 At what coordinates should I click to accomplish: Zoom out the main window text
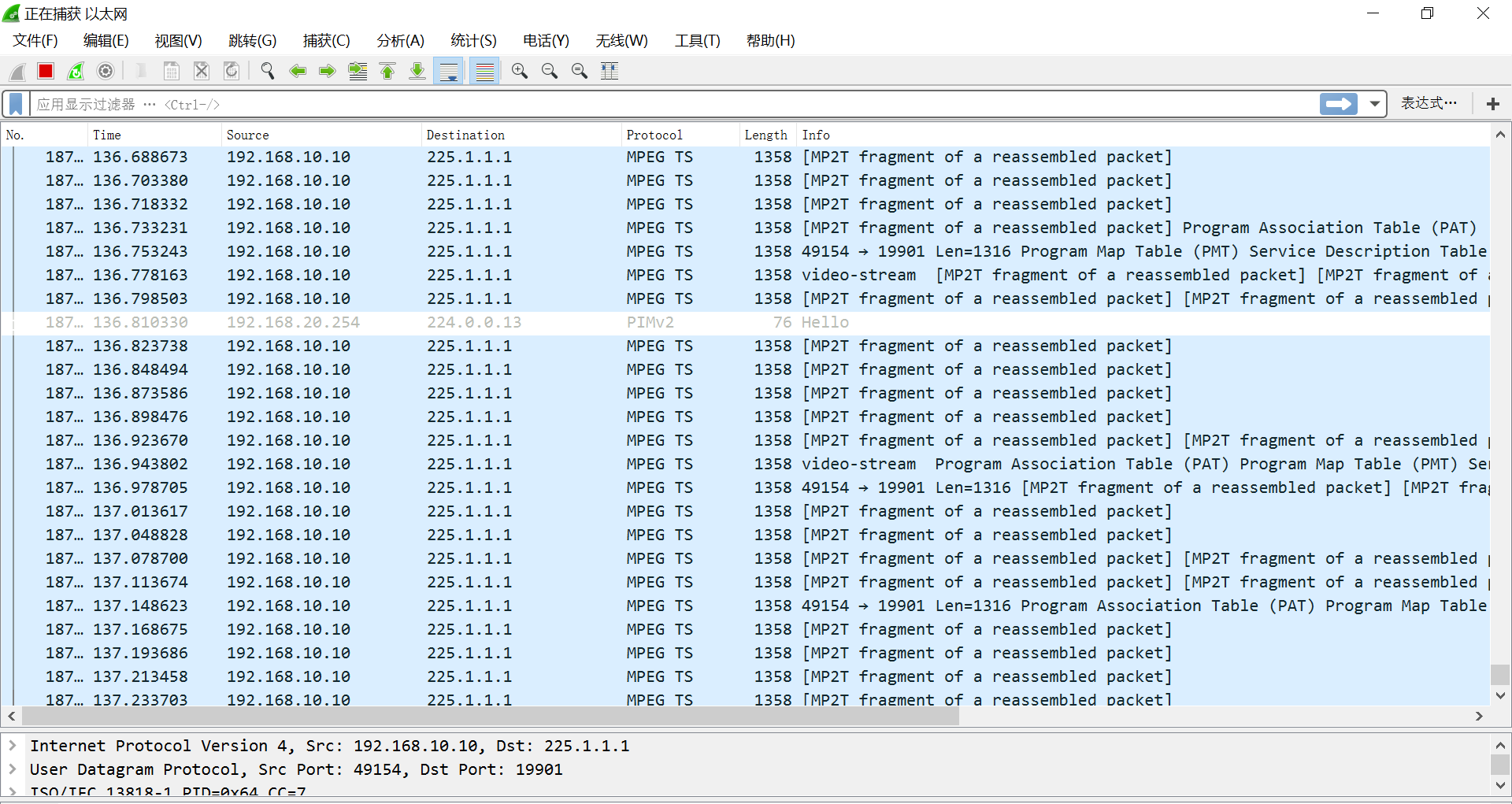point(550,72)
